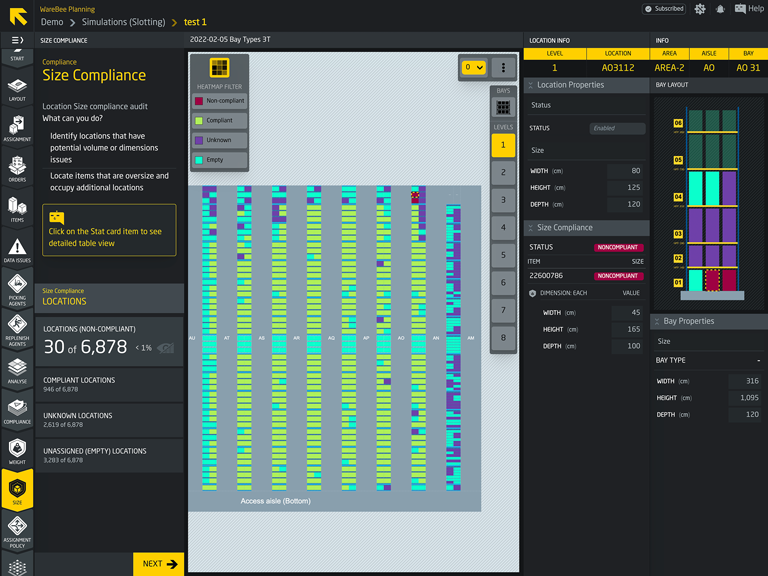Image resolution: width=768 pixels, height=576 pixels.
Task: Open the settings gear icon in header
Action: [700, 9]
